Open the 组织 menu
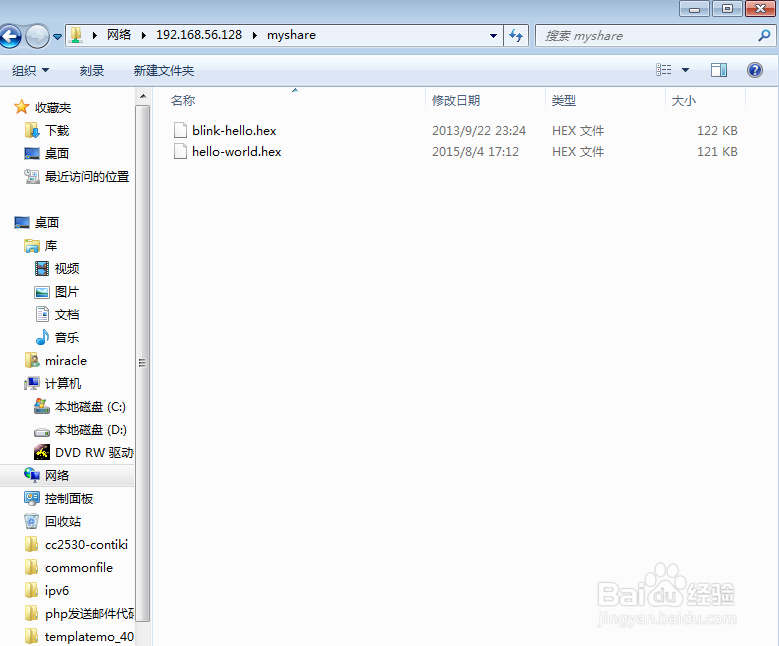 click(30, 71)
